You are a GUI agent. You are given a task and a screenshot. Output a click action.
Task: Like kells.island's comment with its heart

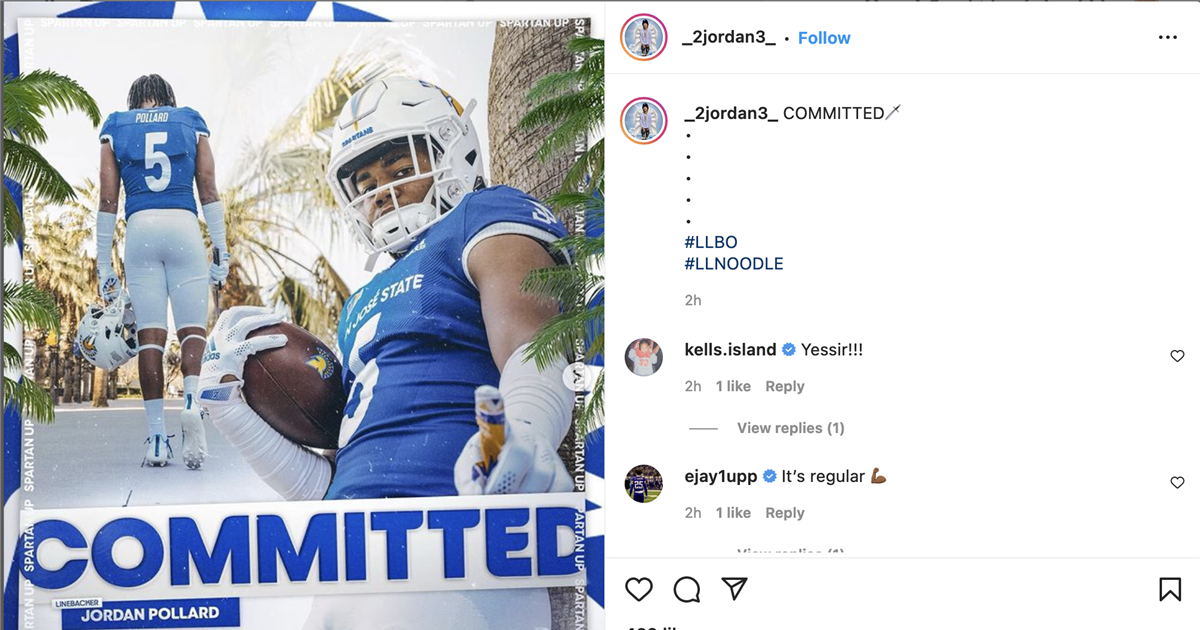coord(1177,356)
